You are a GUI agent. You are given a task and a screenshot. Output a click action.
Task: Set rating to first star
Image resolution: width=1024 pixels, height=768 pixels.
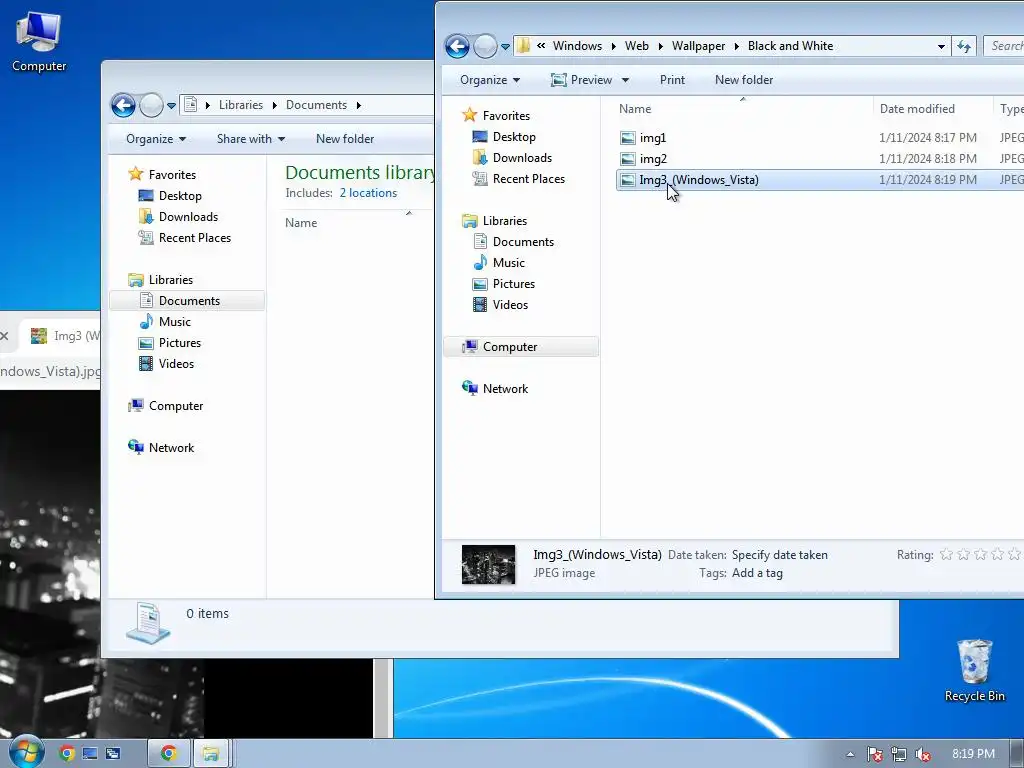pos(946,554)
